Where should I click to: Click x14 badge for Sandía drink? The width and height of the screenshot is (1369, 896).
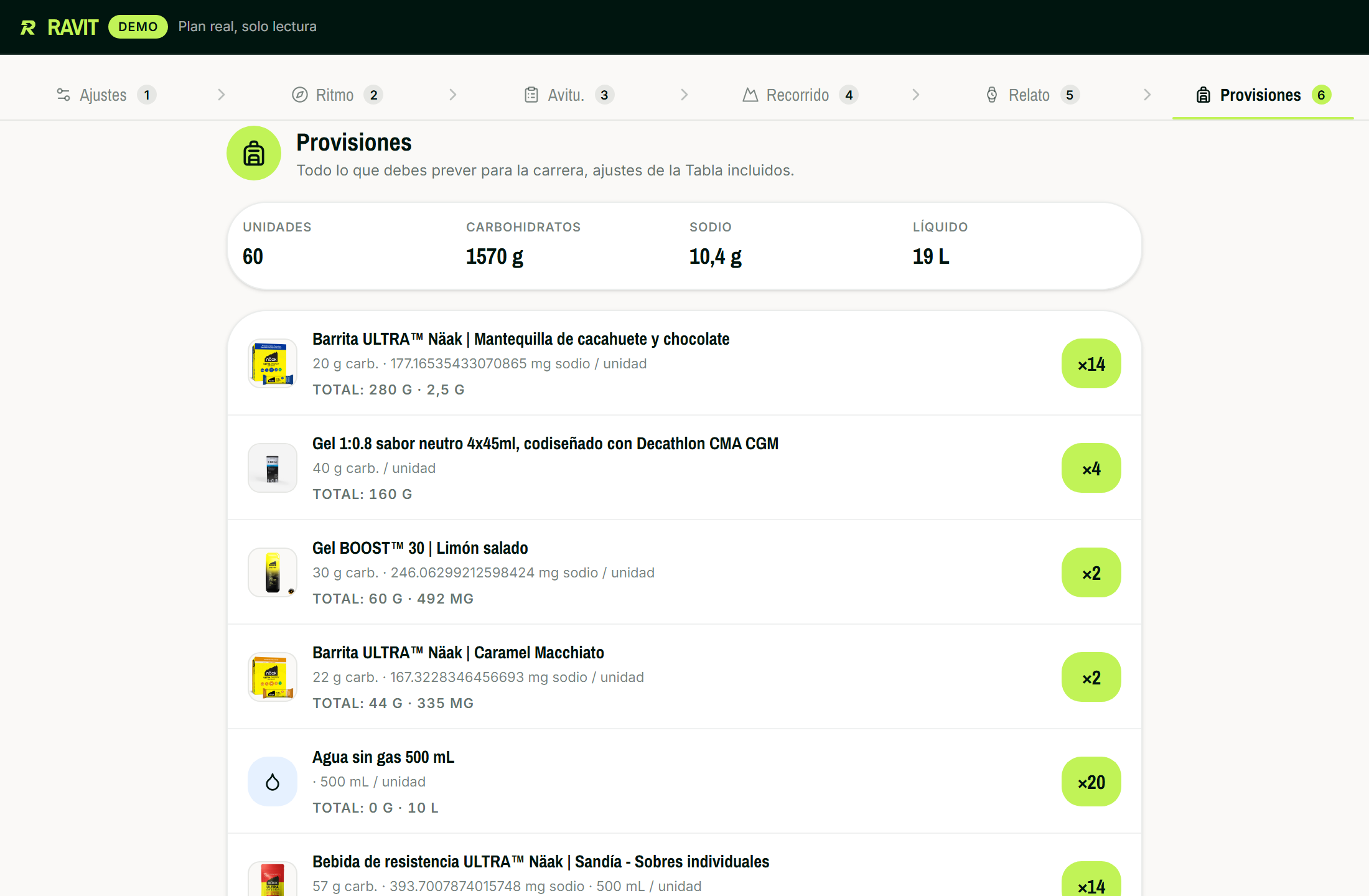click(x=1091, y=879)
